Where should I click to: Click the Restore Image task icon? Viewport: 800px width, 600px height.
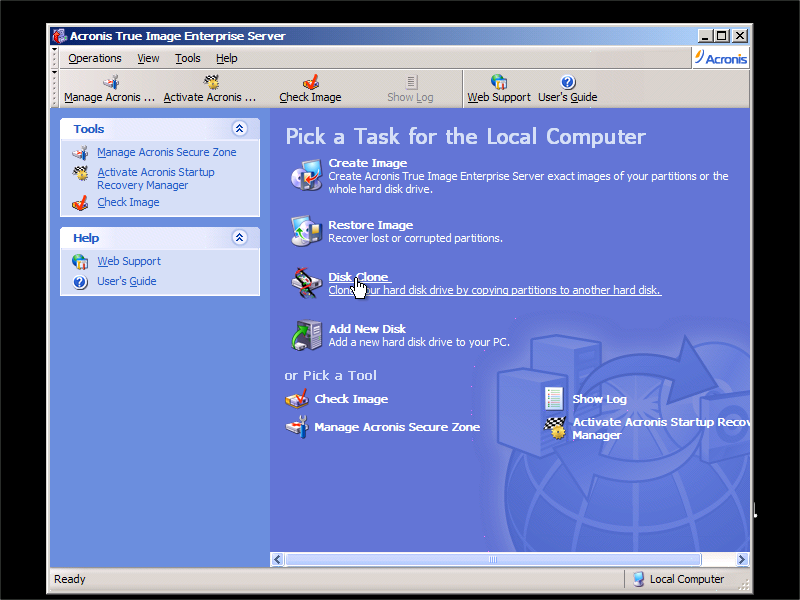(x=306, y=231)
